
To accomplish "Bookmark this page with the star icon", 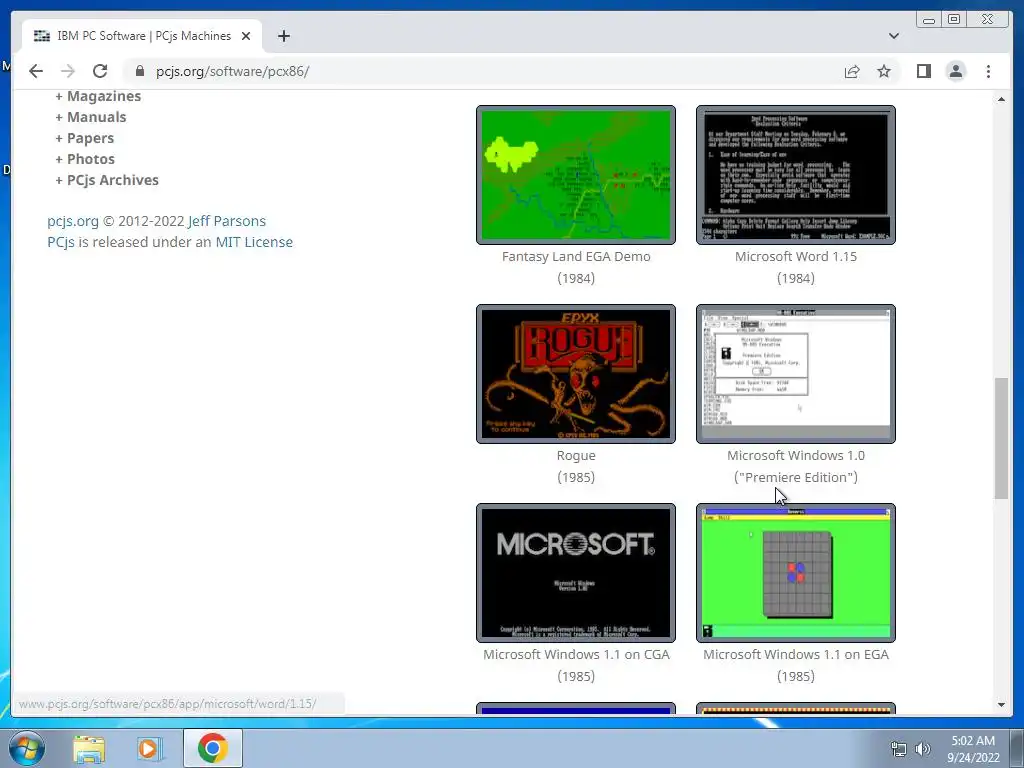I will pos(884,71).
